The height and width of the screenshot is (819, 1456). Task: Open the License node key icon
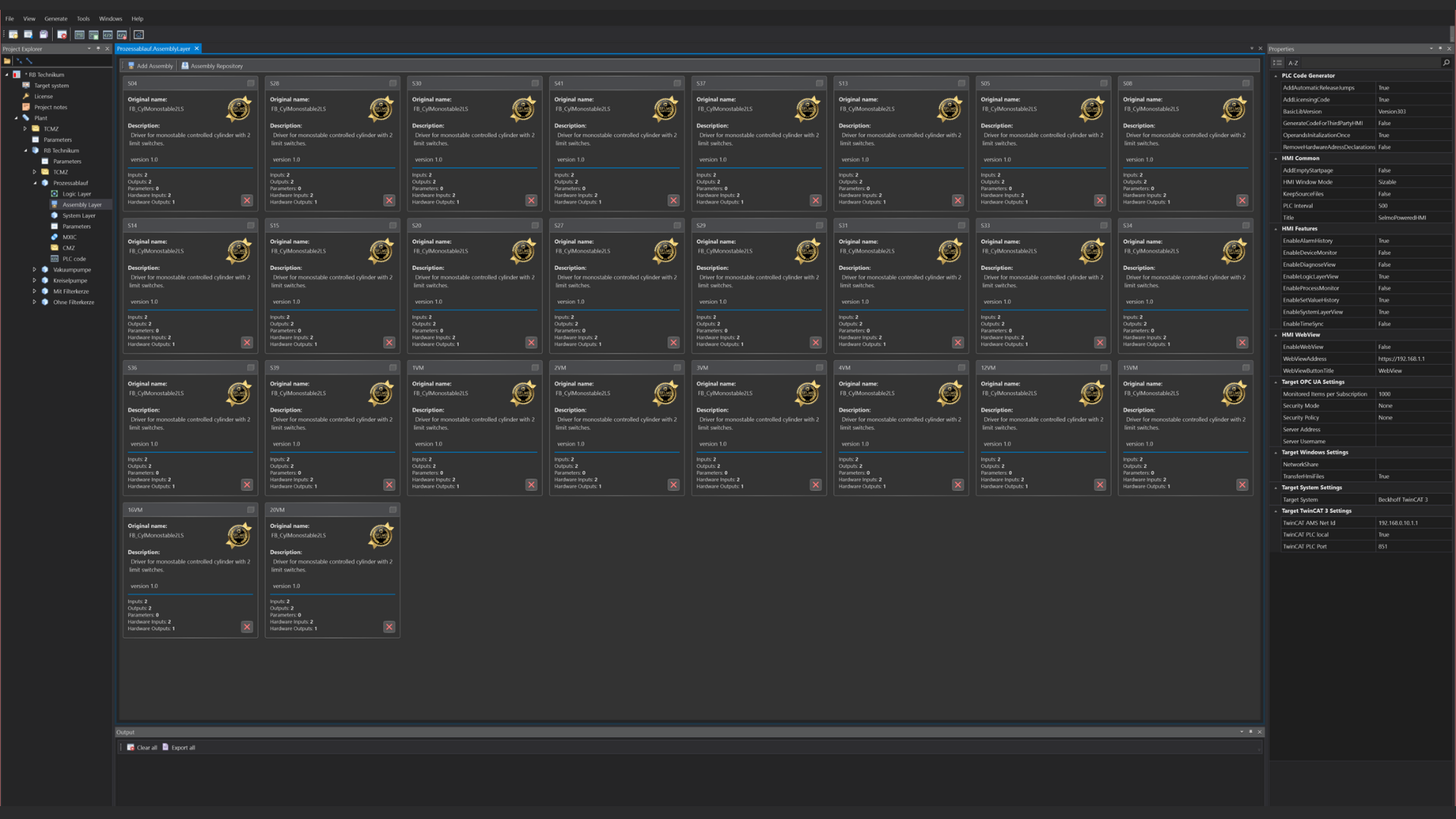pyautogui.click(x=26, y=96)
